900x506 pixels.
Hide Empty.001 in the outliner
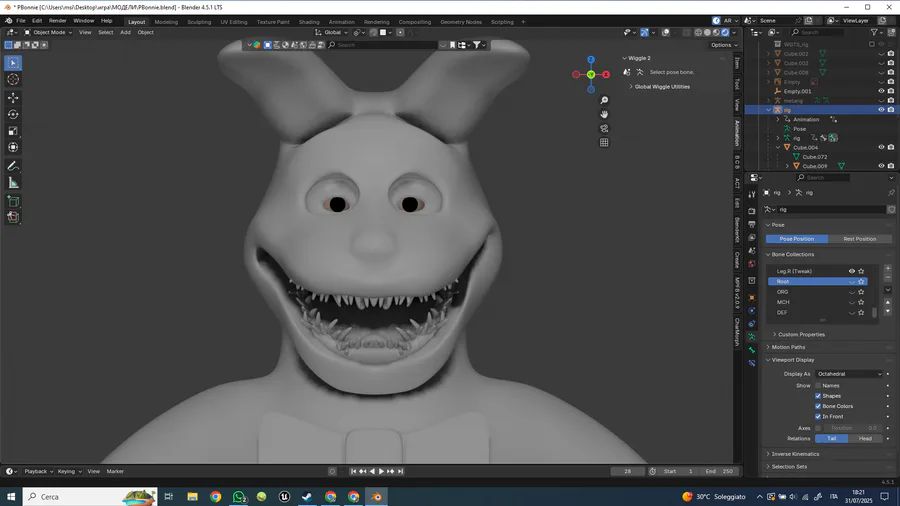click(881, 91)
